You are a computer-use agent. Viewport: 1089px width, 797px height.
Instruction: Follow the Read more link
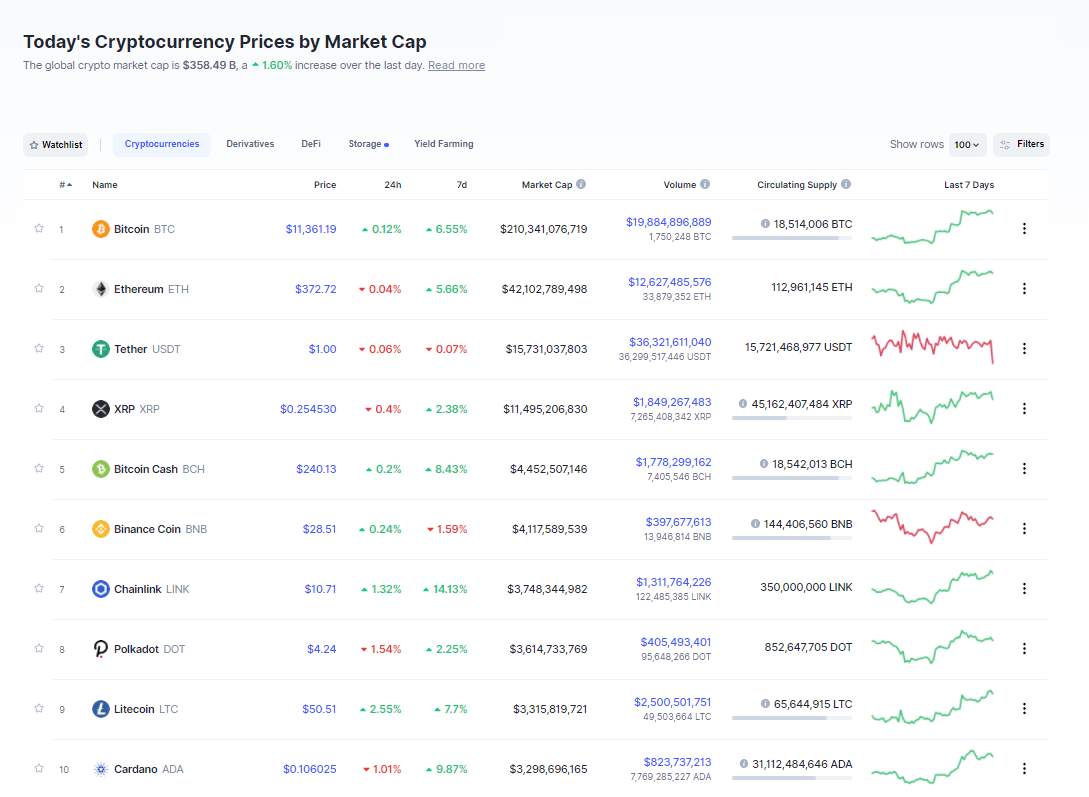(x=456, y=65)
